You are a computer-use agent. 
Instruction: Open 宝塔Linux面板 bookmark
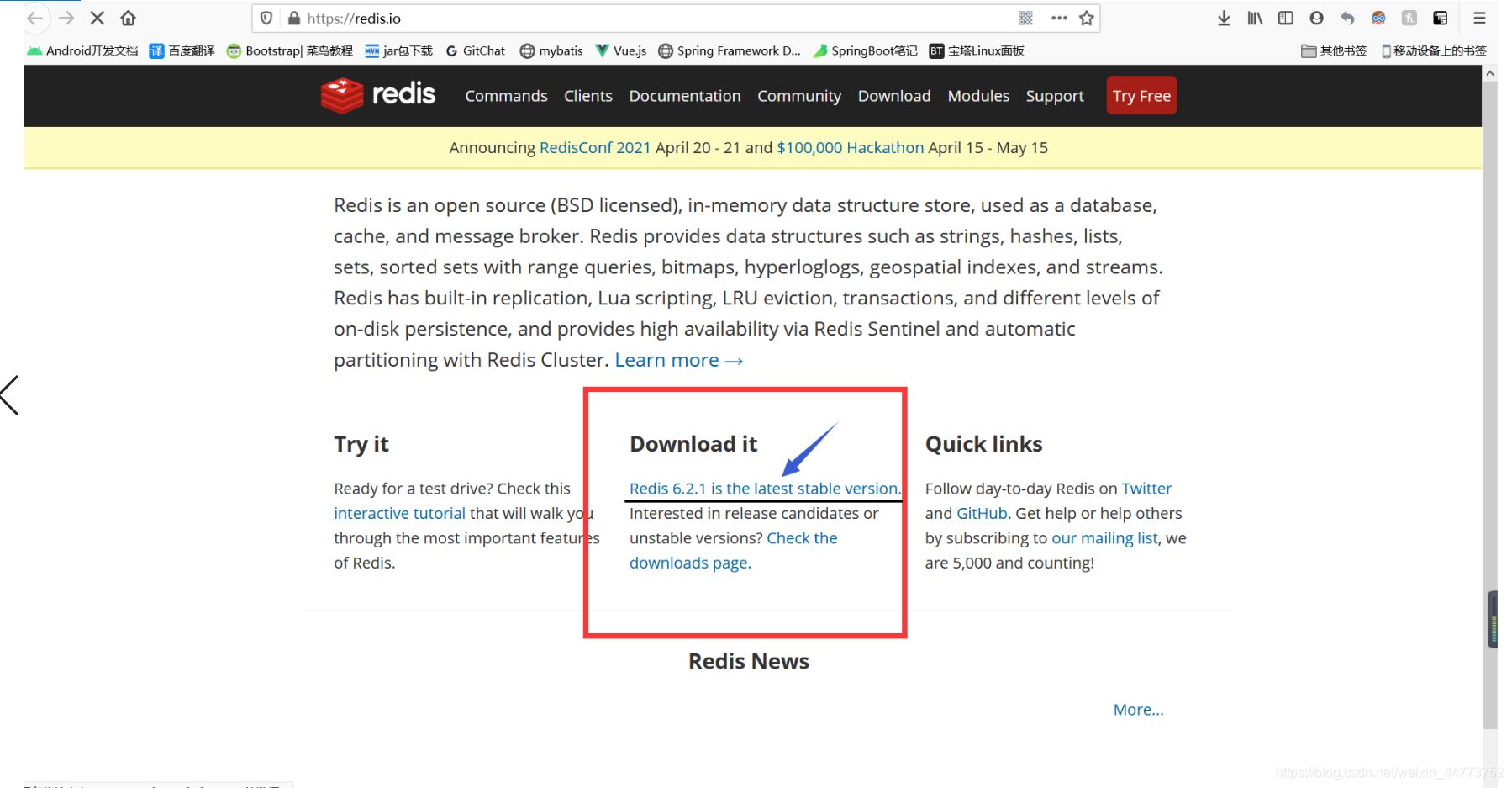977,50
